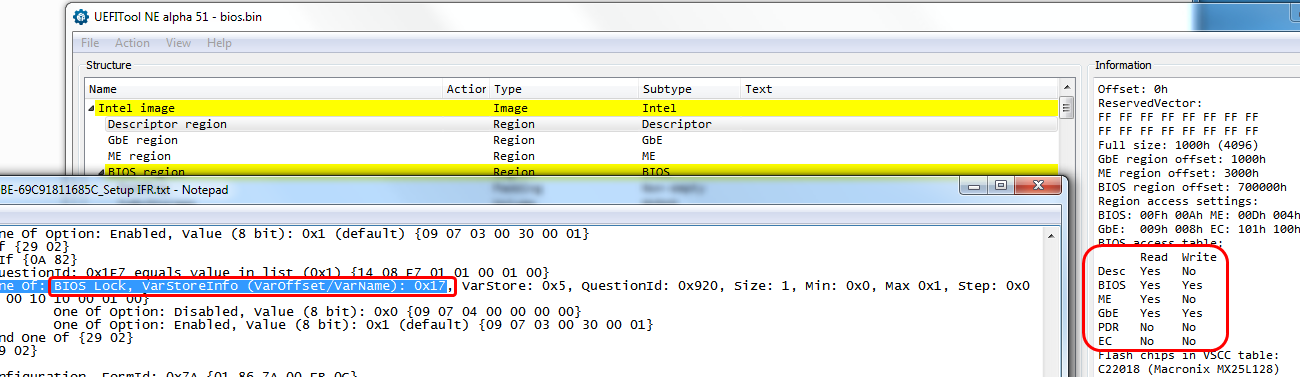Click the Text column header
The height and width of the screenshot is (377, 1300).
(900, 89)
